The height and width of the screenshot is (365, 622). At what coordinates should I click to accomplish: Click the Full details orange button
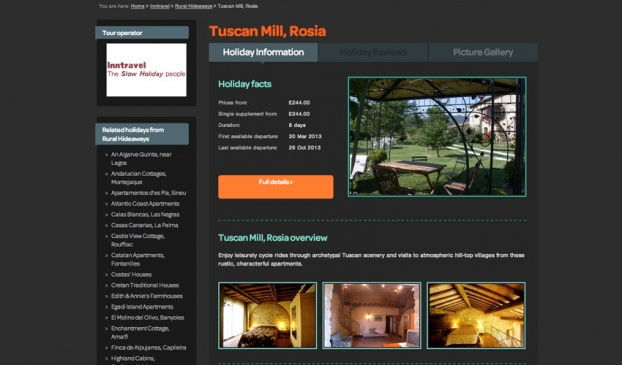pyautogui.click(x=276, y=187)
